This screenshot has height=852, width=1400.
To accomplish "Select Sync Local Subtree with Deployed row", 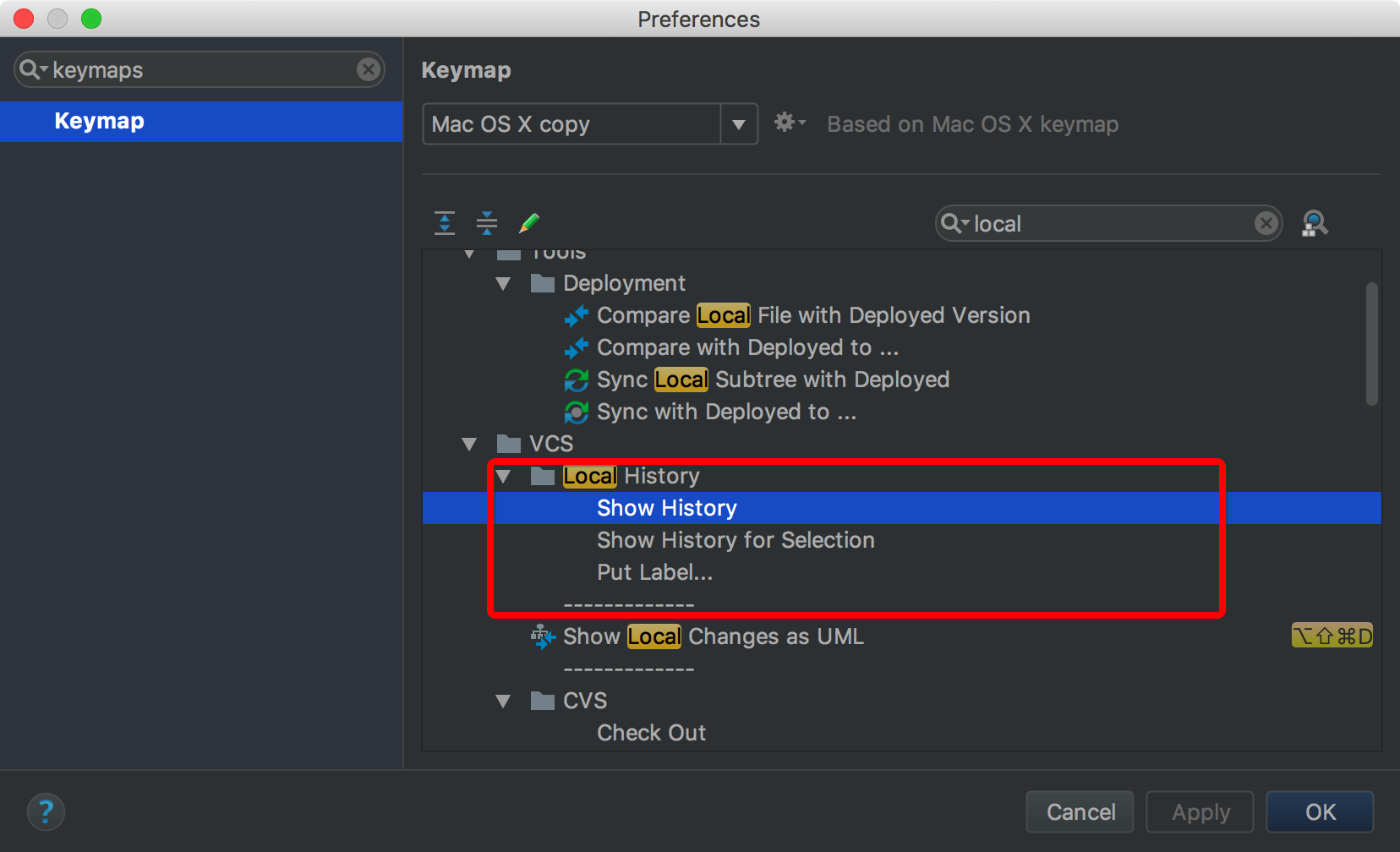I will [x=902, y=380].
